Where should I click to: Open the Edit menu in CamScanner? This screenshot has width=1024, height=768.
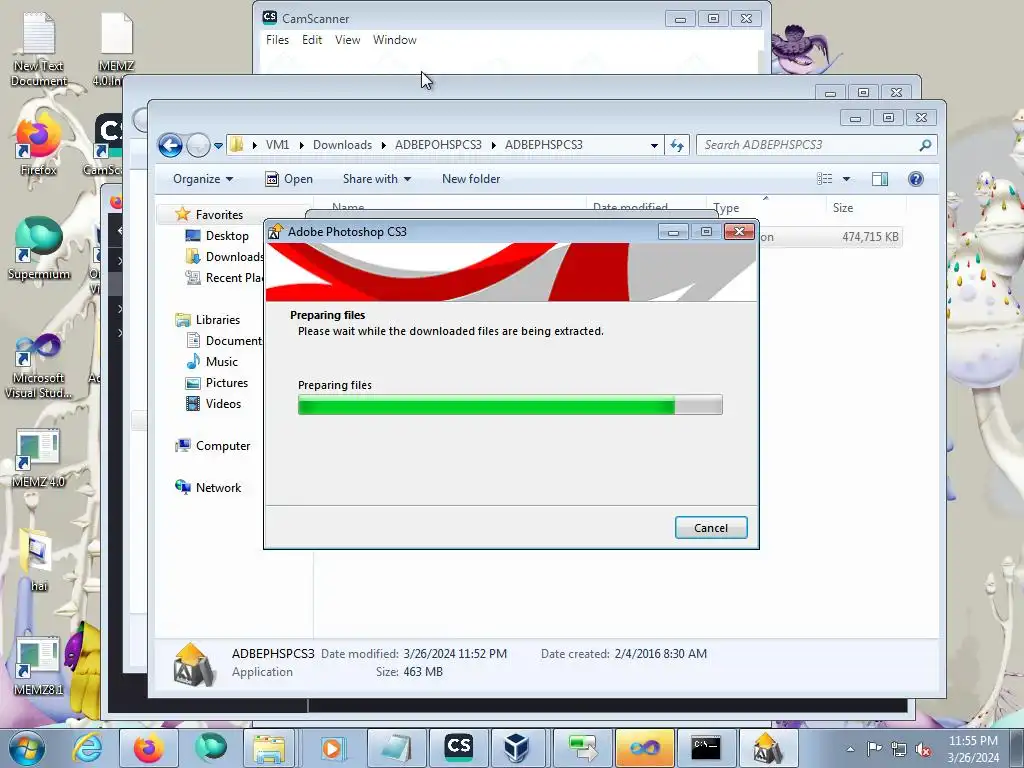click(x=312, y=40)
